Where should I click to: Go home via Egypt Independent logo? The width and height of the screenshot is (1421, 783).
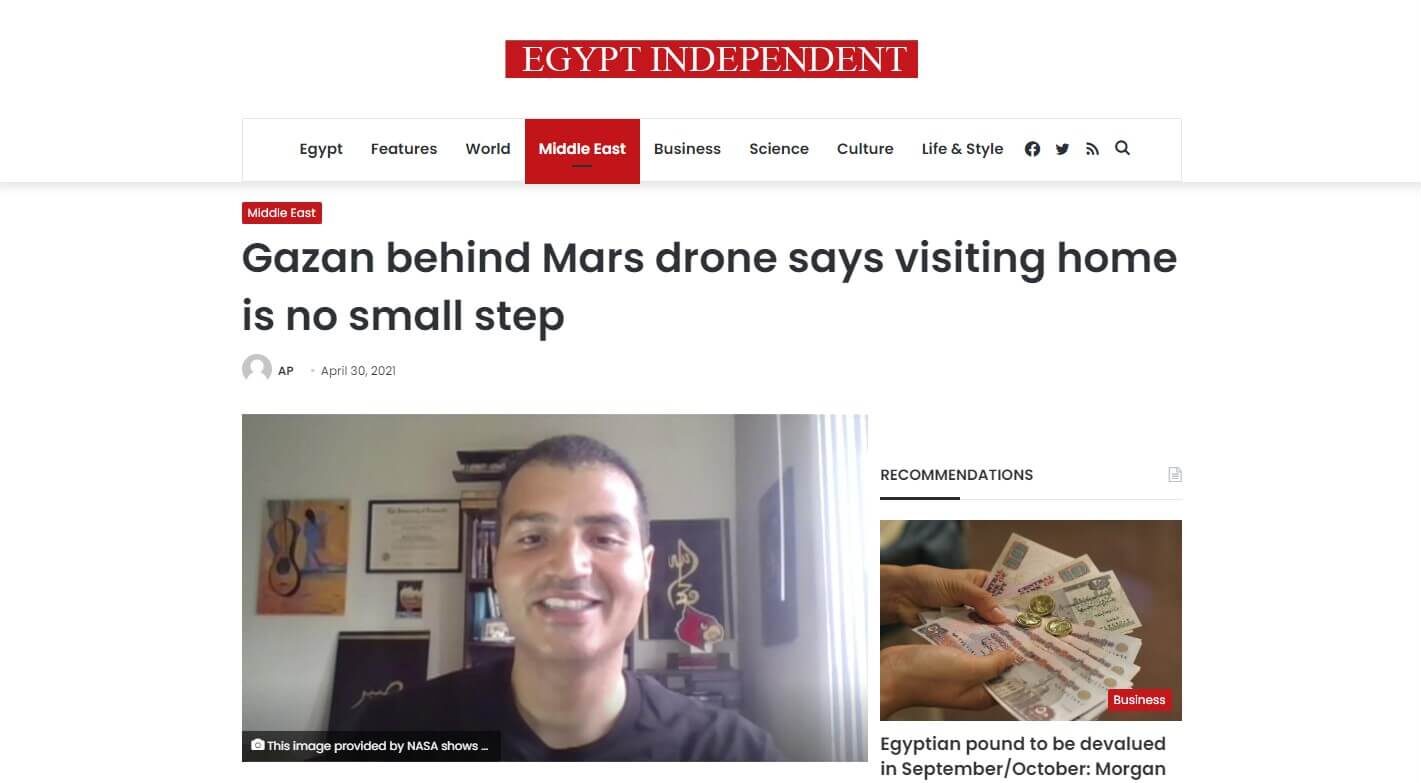[711, 59]
